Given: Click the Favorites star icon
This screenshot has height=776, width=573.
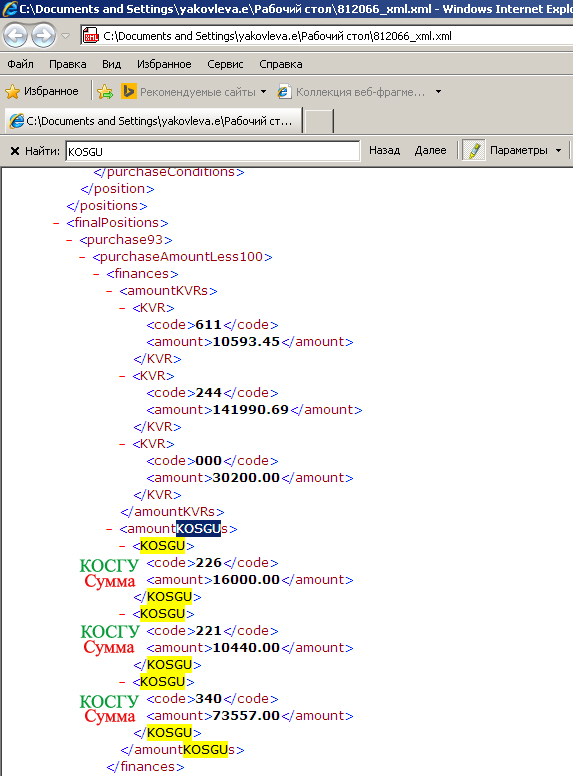Looking at the screenshot, I should coord(12,92).
